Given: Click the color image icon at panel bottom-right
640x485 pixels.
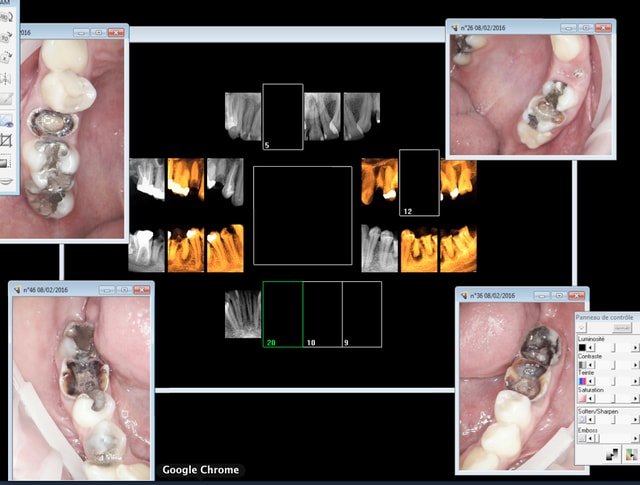Looking at the screenshot, I should [630, 455].
